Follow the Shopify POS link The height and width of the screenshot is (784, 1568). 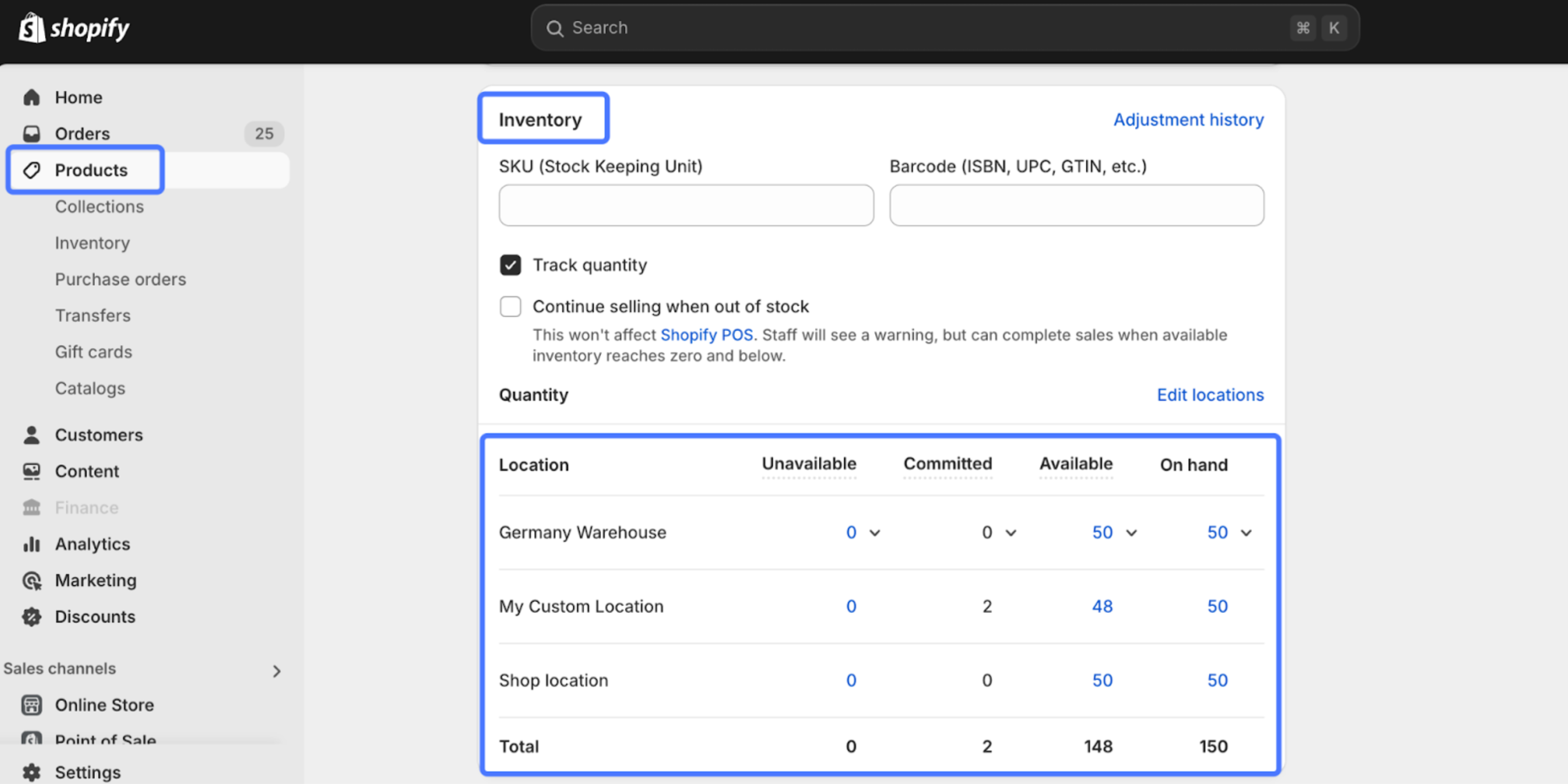tap(707, 335)
